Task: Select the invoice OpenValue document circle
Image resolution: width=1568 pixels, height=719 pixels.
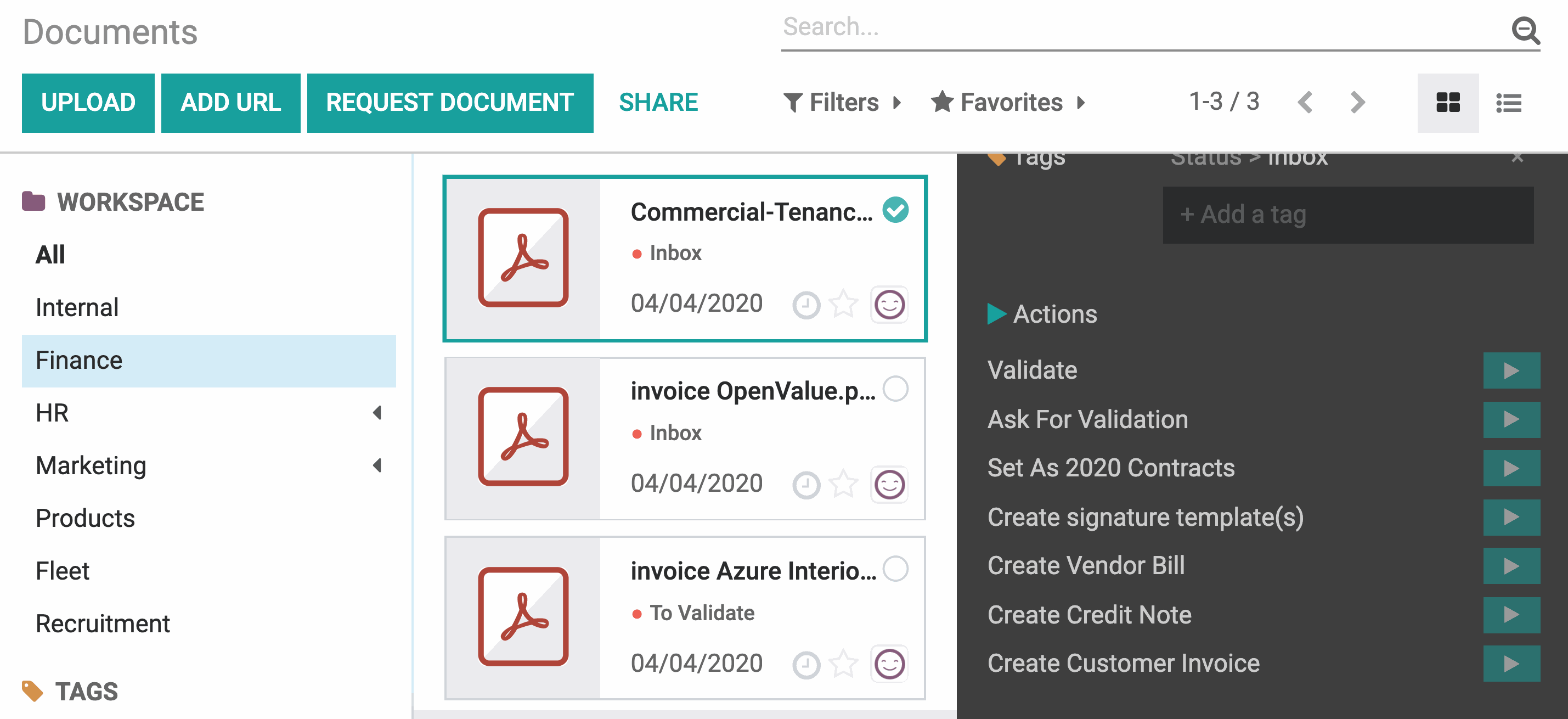Action: (895, 389)
